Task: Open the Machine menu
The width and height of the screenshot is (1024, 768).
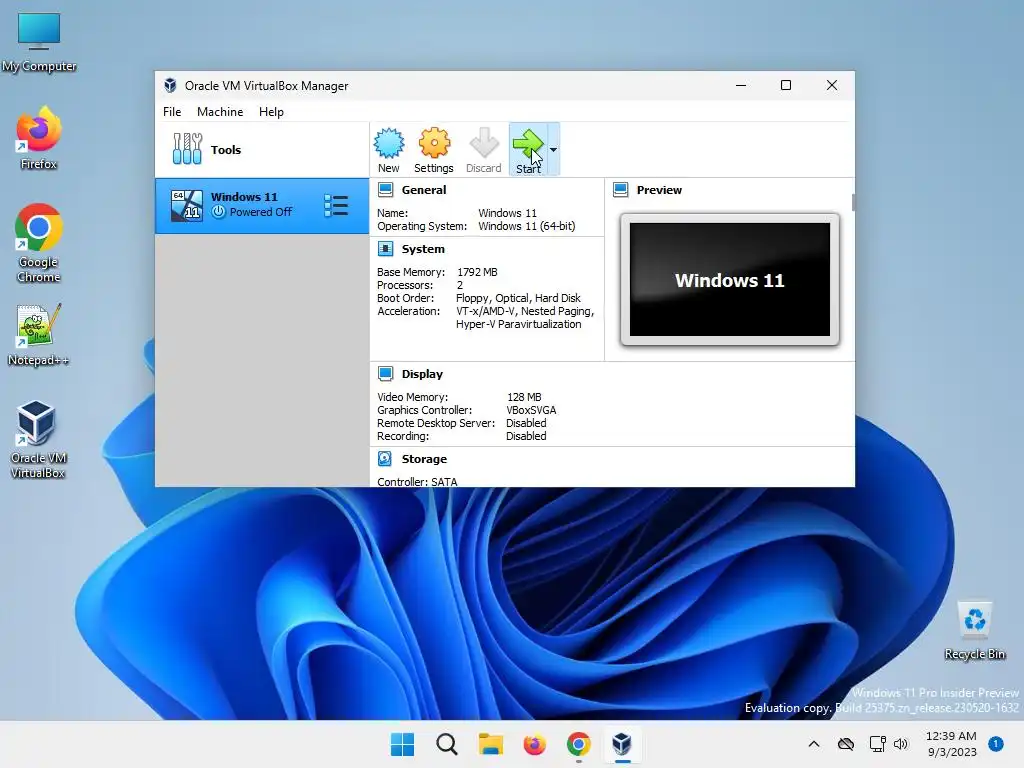Action: 220,112
